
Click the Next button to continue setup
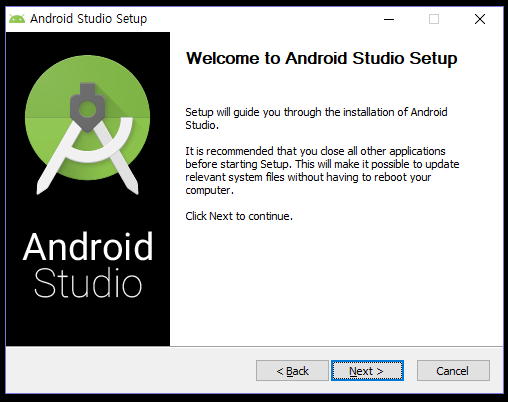(367, 370)
